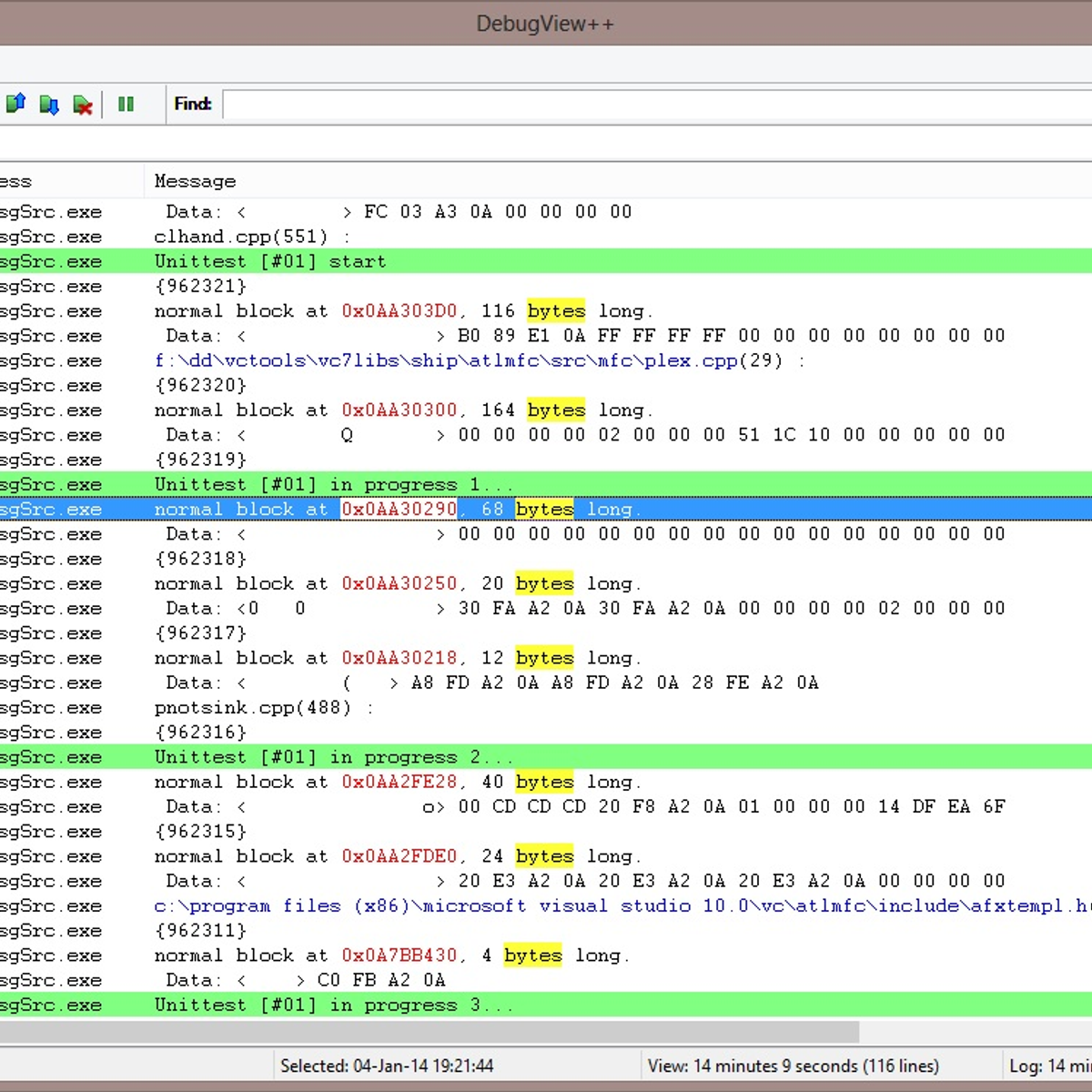Click the horizontal scrollbar at the bottom
This screenshot has width=1092, height=1092.
pos(428,1032)
